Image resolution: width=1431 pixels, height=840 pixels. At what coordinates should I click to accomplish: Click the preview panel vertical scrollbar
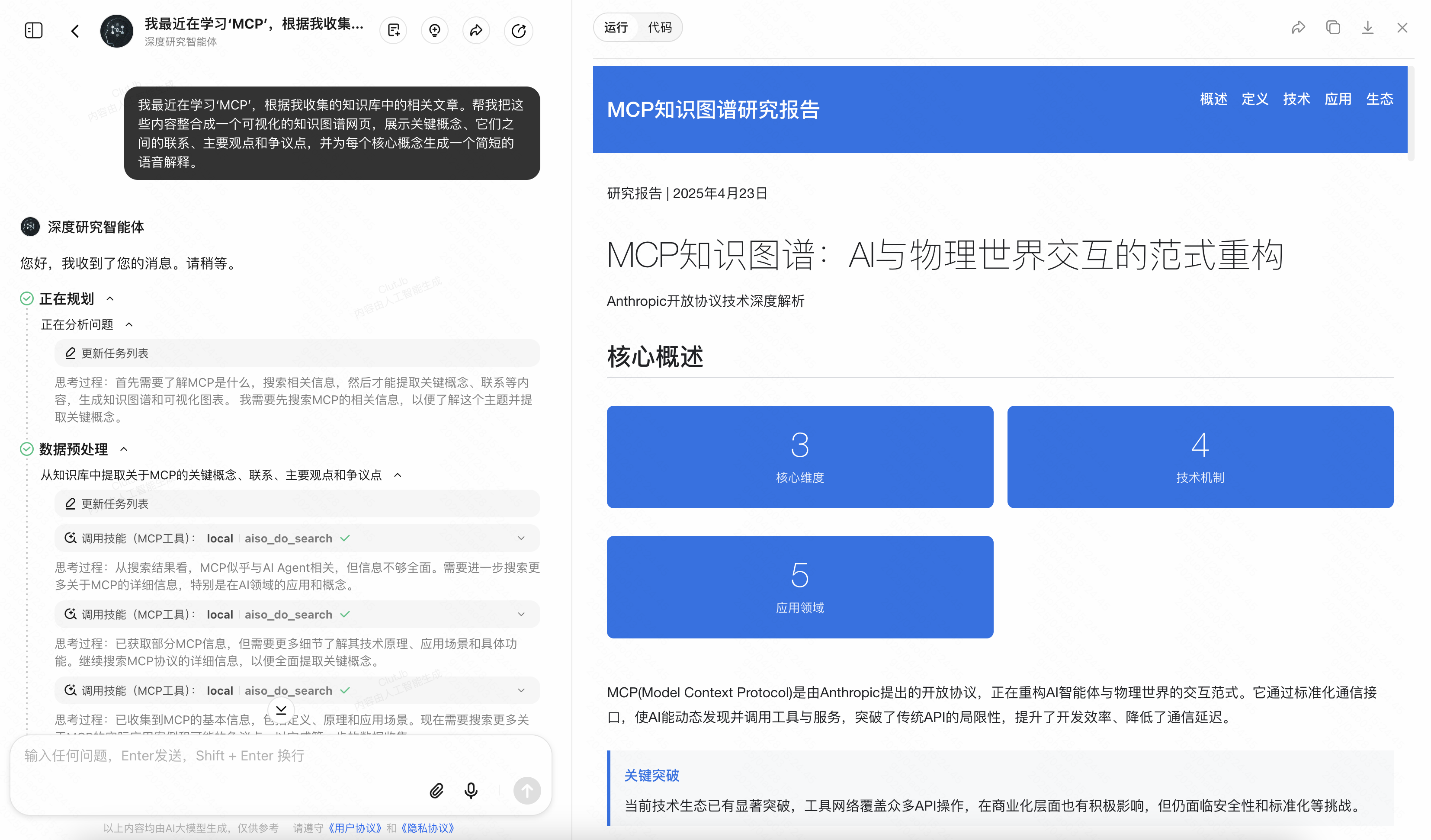point(1411,114)
